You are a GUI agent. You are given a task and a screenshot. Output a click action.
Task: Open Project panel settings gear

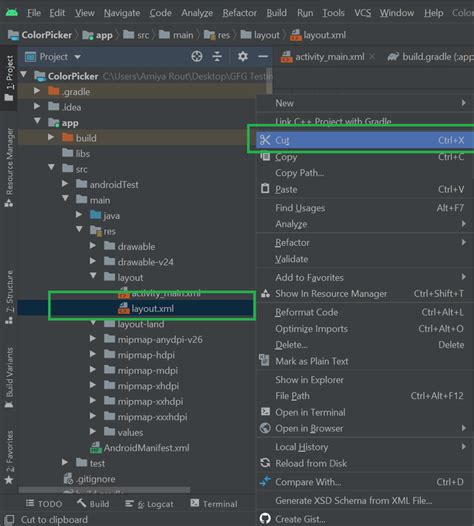click(x=243, y=56)
